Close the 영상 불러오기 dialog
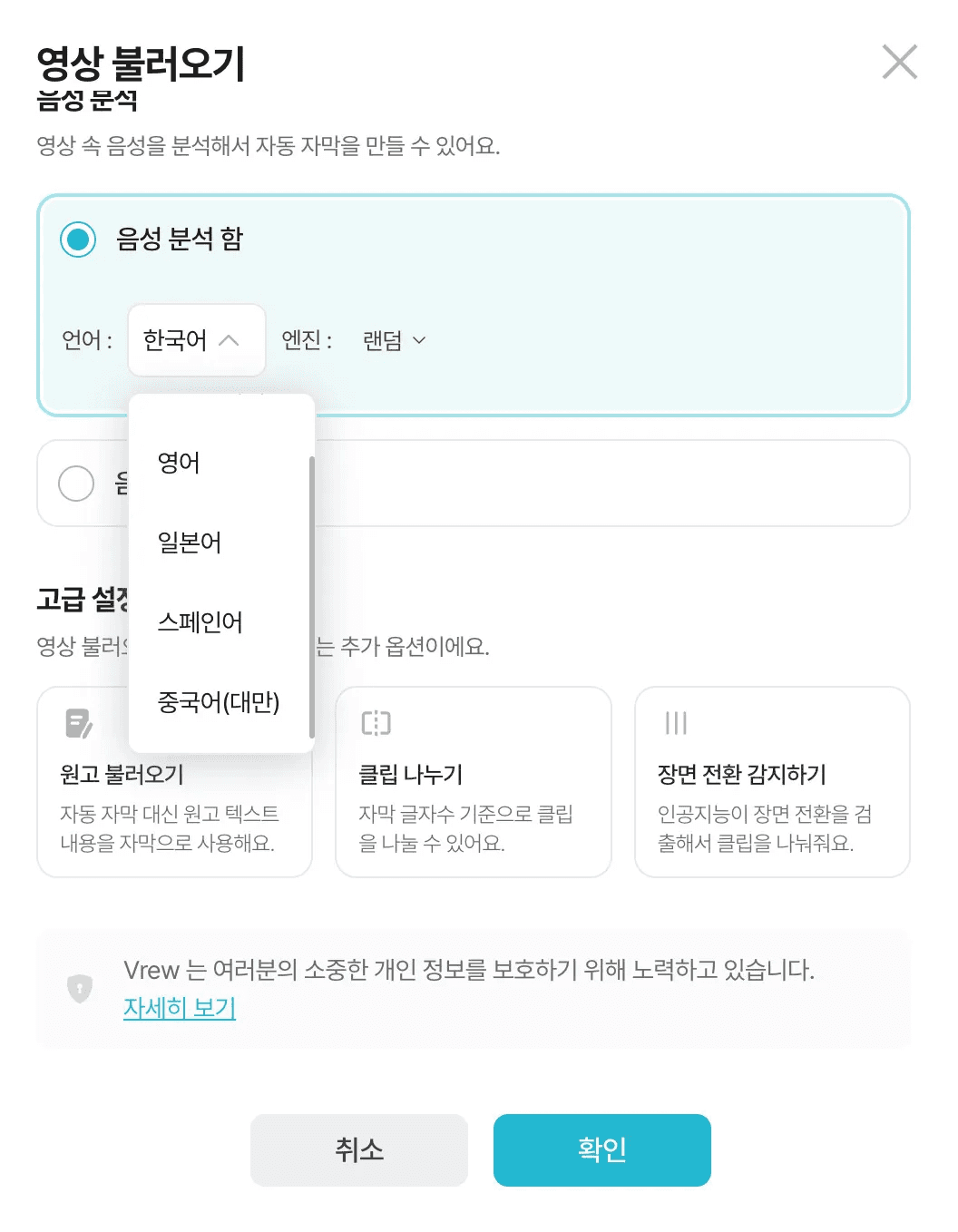This screenshot has width=958, height=1232. pyautogui.click(x=899, y=63)
